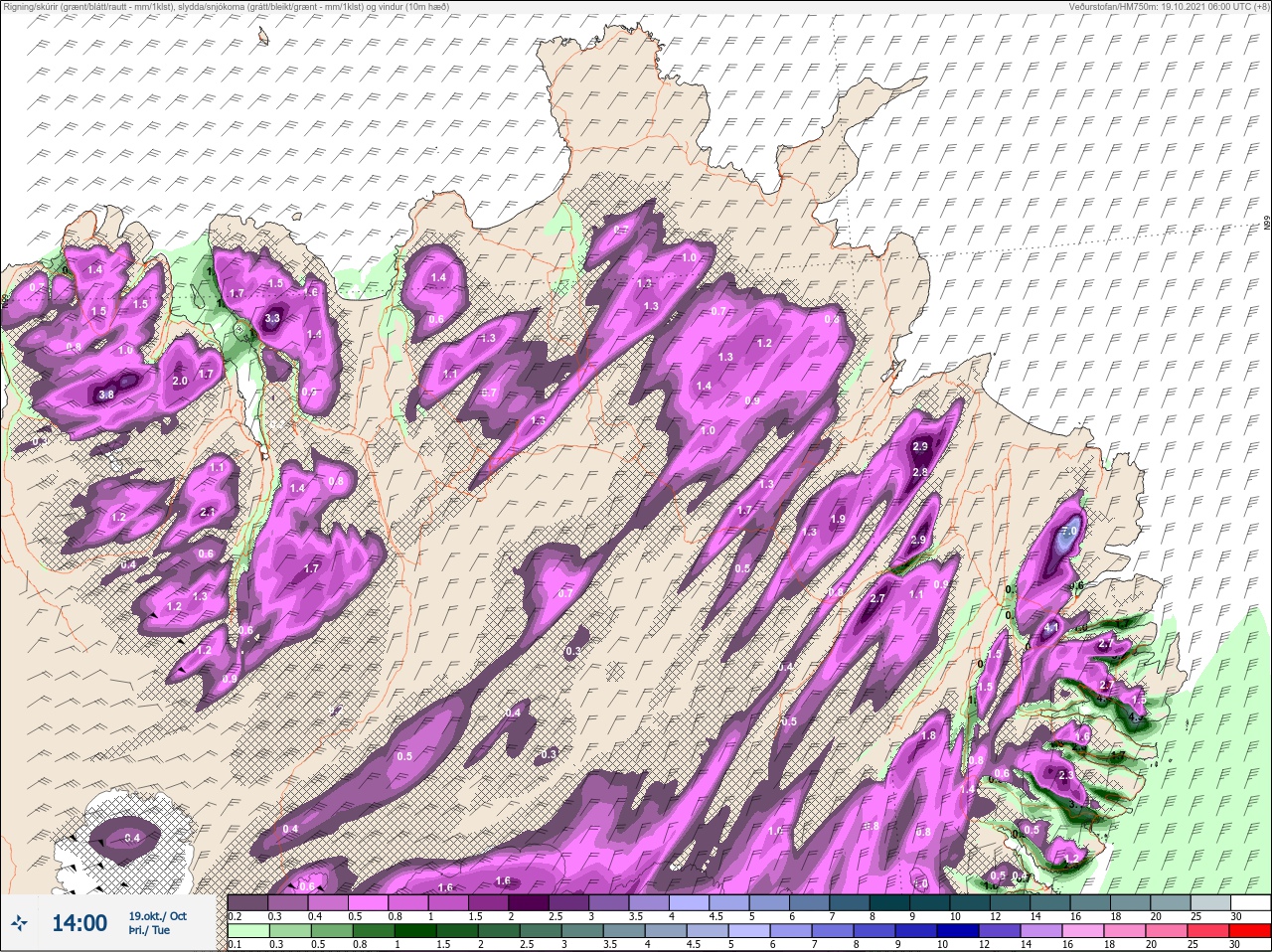Pick the upper legend swatch between 0.2 and 0.3
The width and height of the screenshot is (1272, 952).
click(247, 902)
